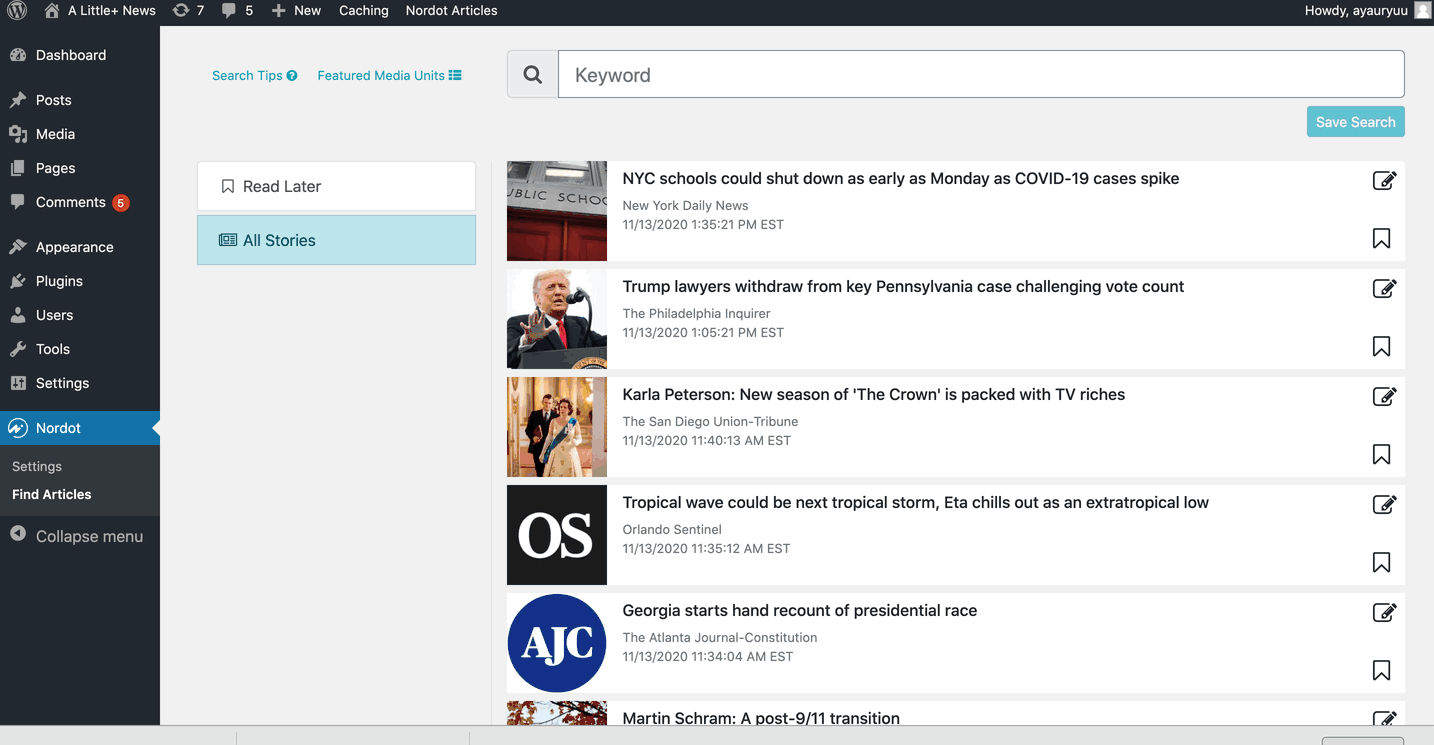The width and height of the screenshot is (1434, 745).
Task: Click the user avatar icon
Action: (1422, 11)
